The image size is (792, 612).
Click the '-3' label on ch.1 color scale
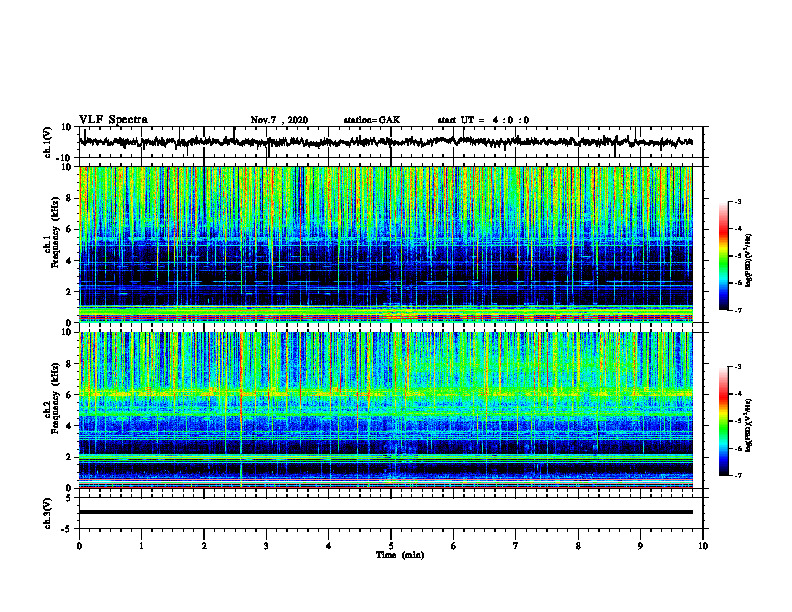click(x=738, y=201)
